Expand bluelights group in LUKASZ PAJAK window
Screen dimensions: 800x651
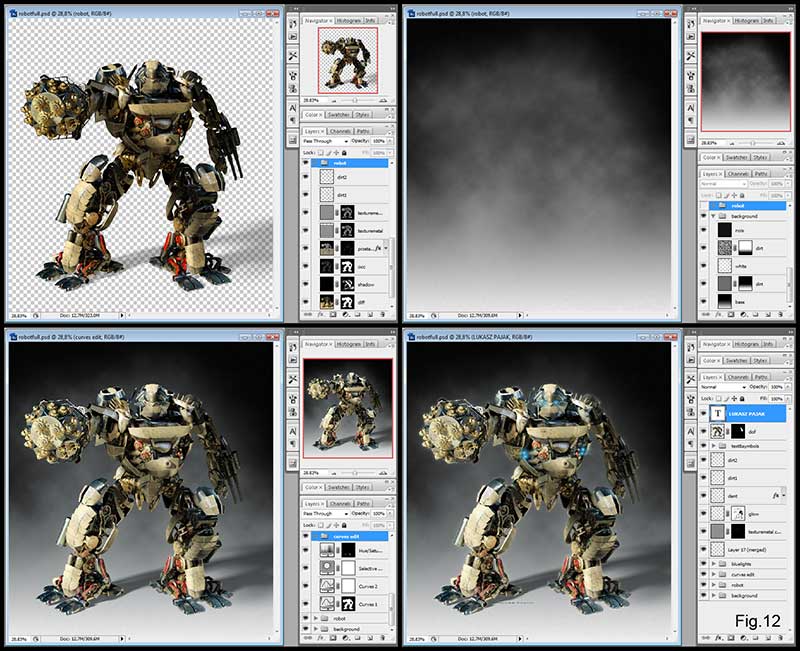pyautogui.click(x=714, y=563)
